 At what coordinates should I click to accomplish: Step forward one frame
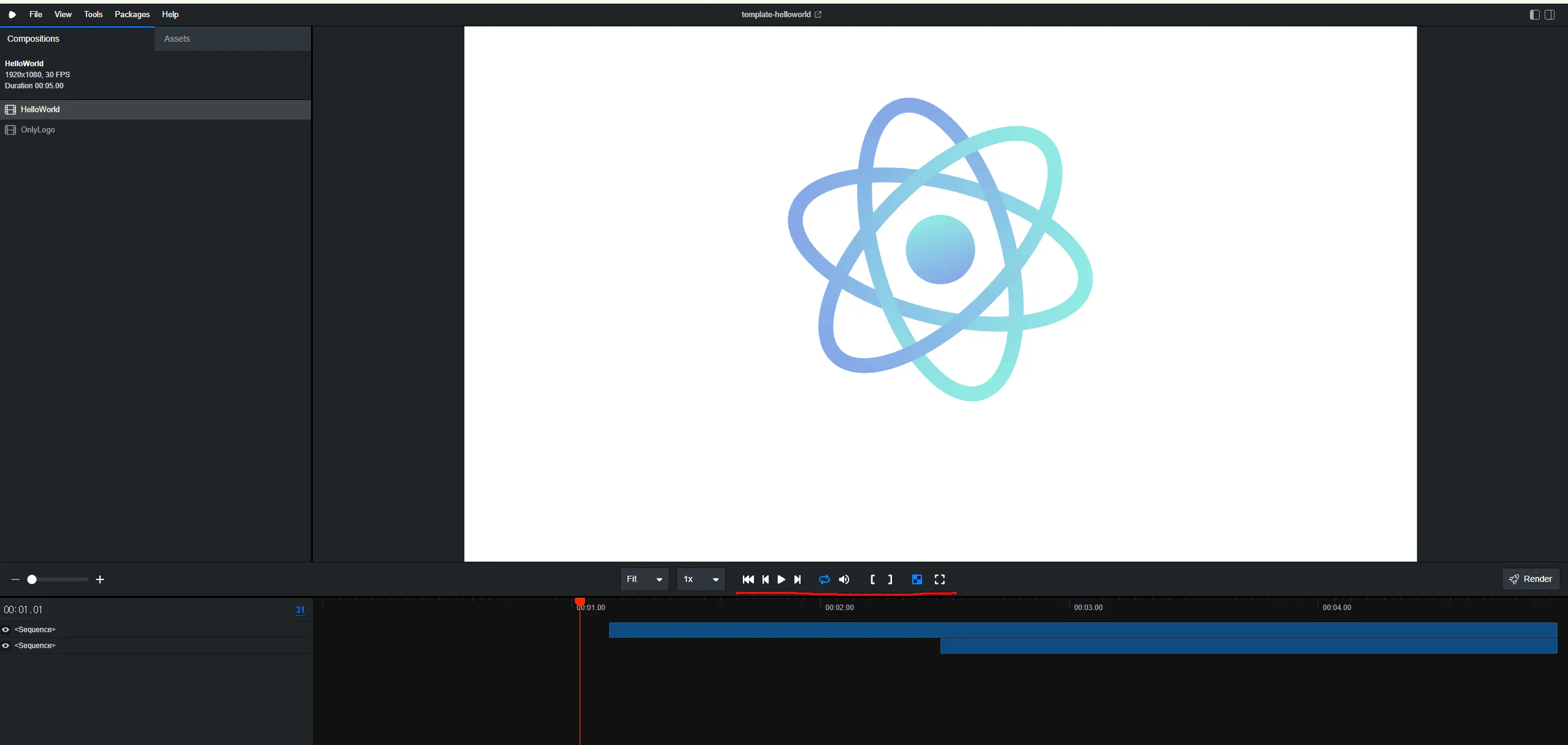797,579
